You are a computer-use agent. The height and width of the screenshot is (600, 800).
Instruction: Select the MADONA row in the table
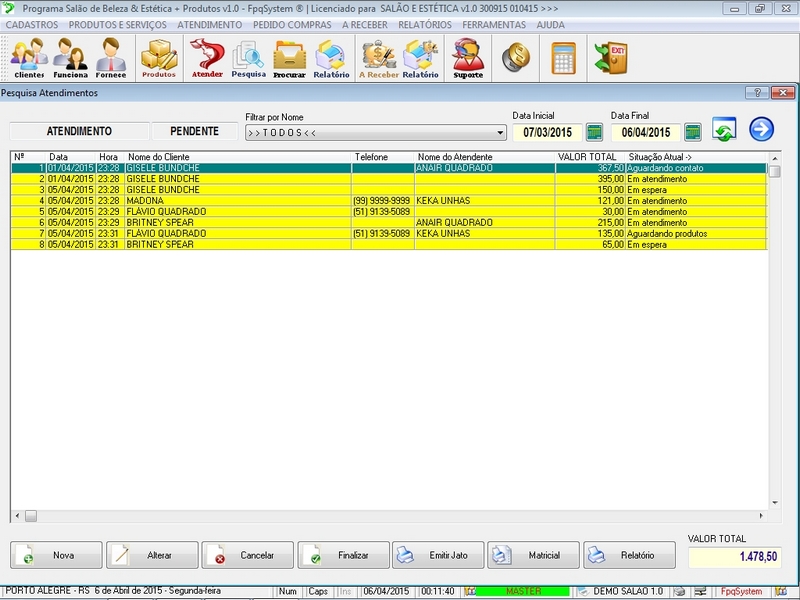pos(145,200)
